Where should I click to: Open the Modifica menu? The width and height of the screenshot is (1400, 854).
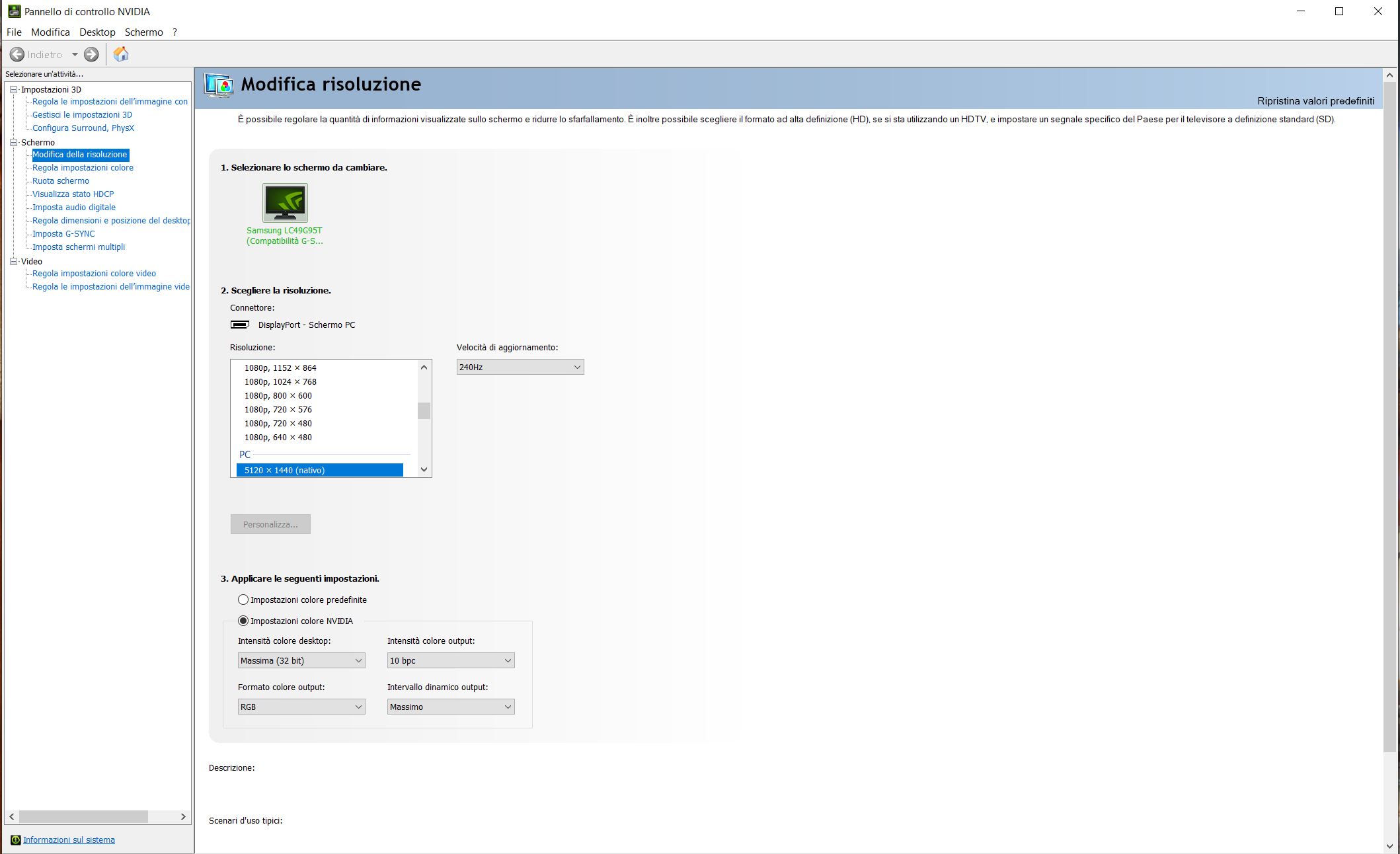50,32
